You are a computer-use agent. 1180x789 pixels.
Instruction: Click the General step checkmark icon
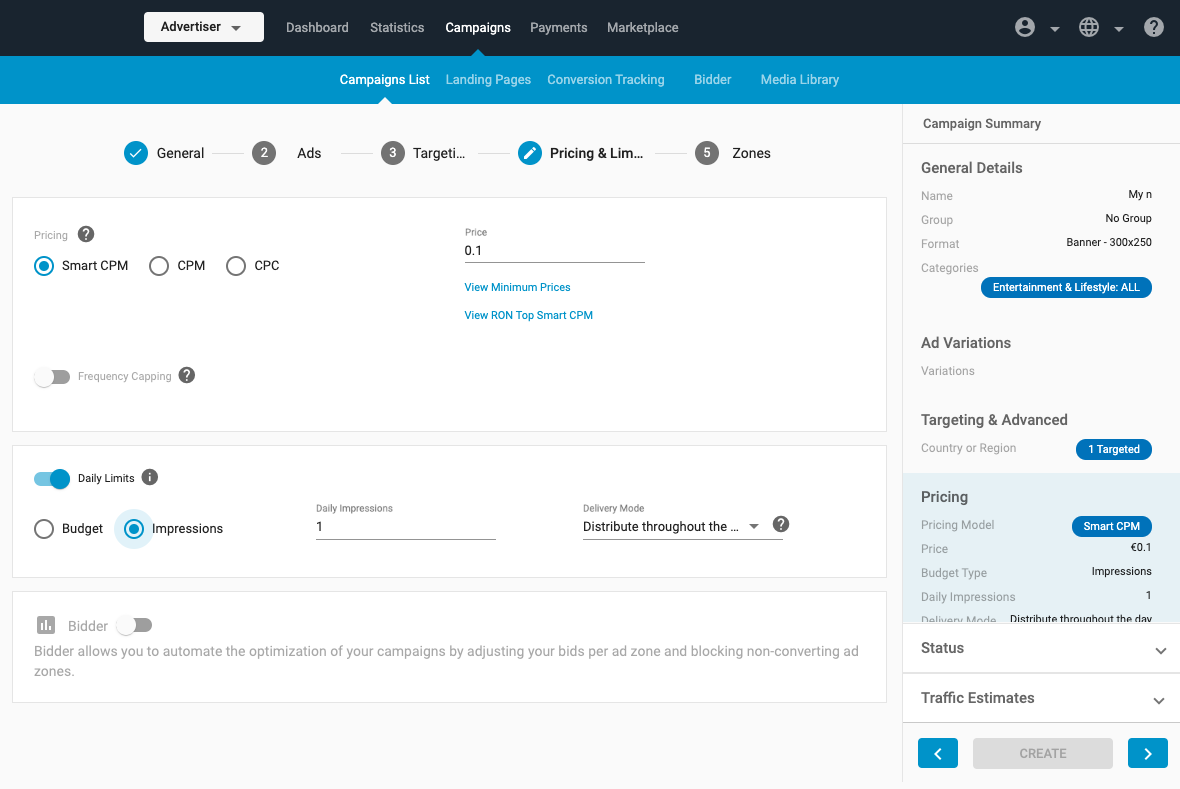(136, 153)
